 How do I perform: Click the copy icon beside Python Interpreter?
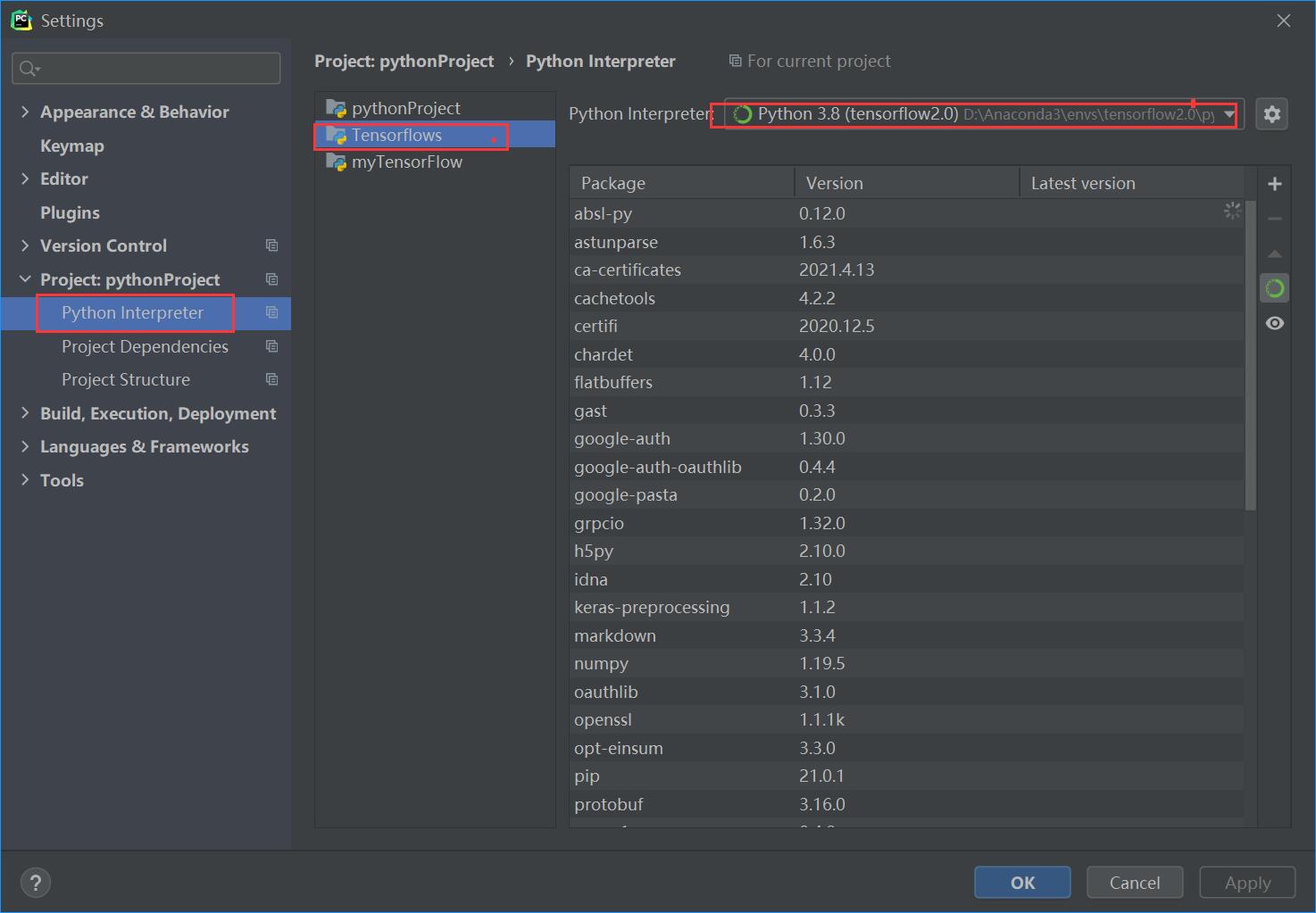point(272,312)
